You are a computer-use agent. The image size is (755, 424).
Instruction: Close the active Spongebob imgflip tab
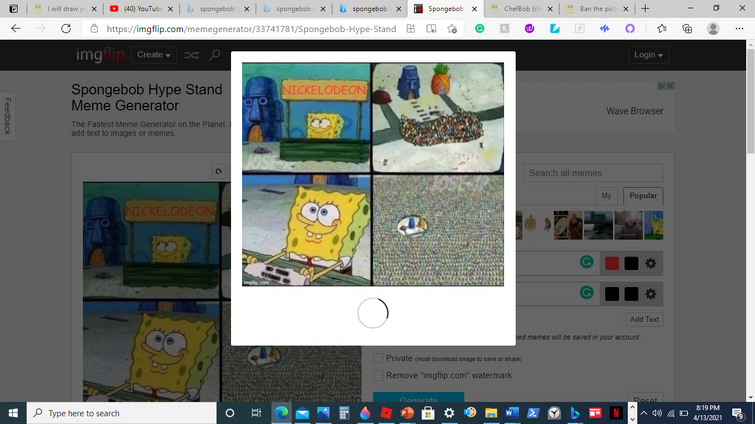coord(474,9)
